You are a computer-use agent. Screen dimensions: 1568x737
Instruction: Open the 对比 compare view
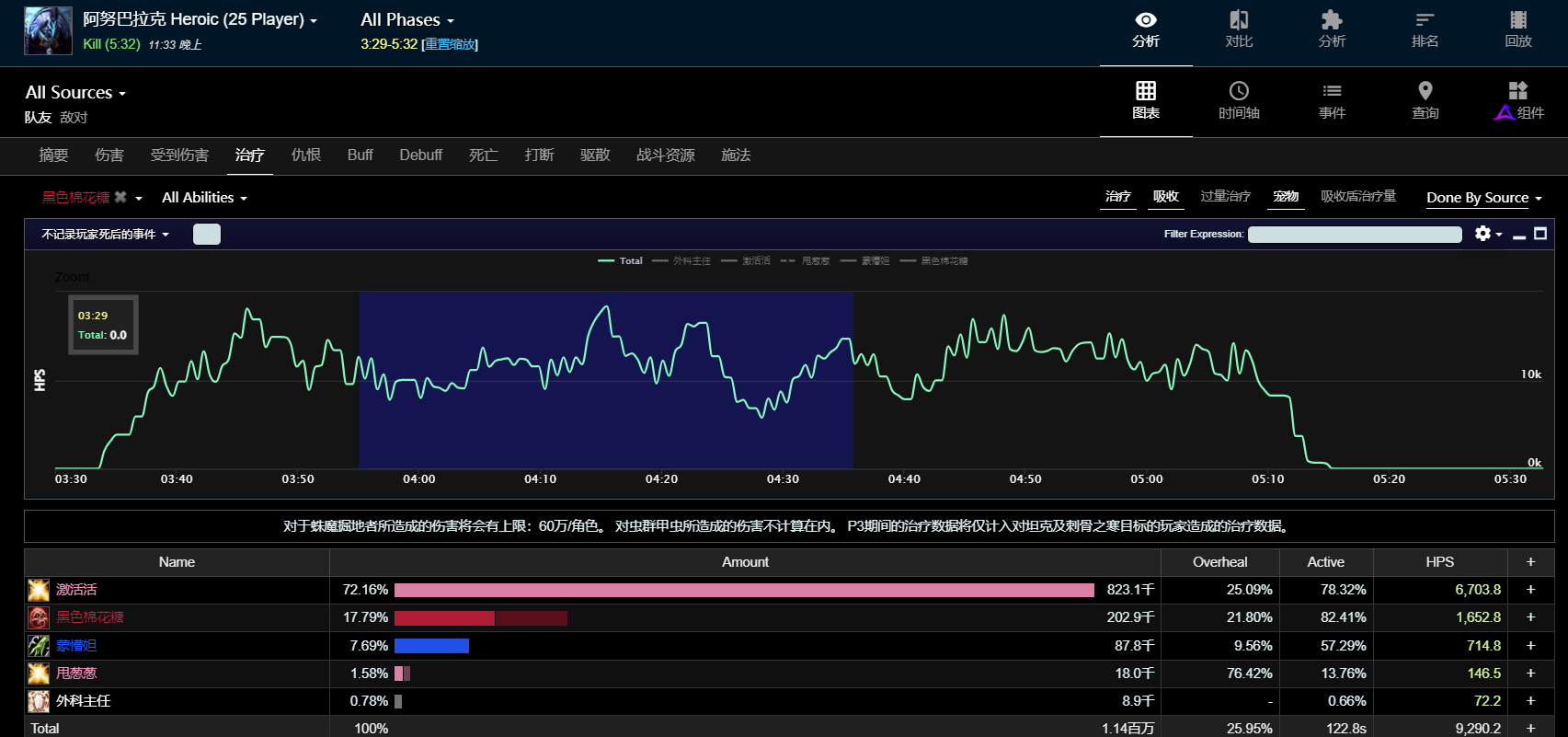[x=1239, y=30]
